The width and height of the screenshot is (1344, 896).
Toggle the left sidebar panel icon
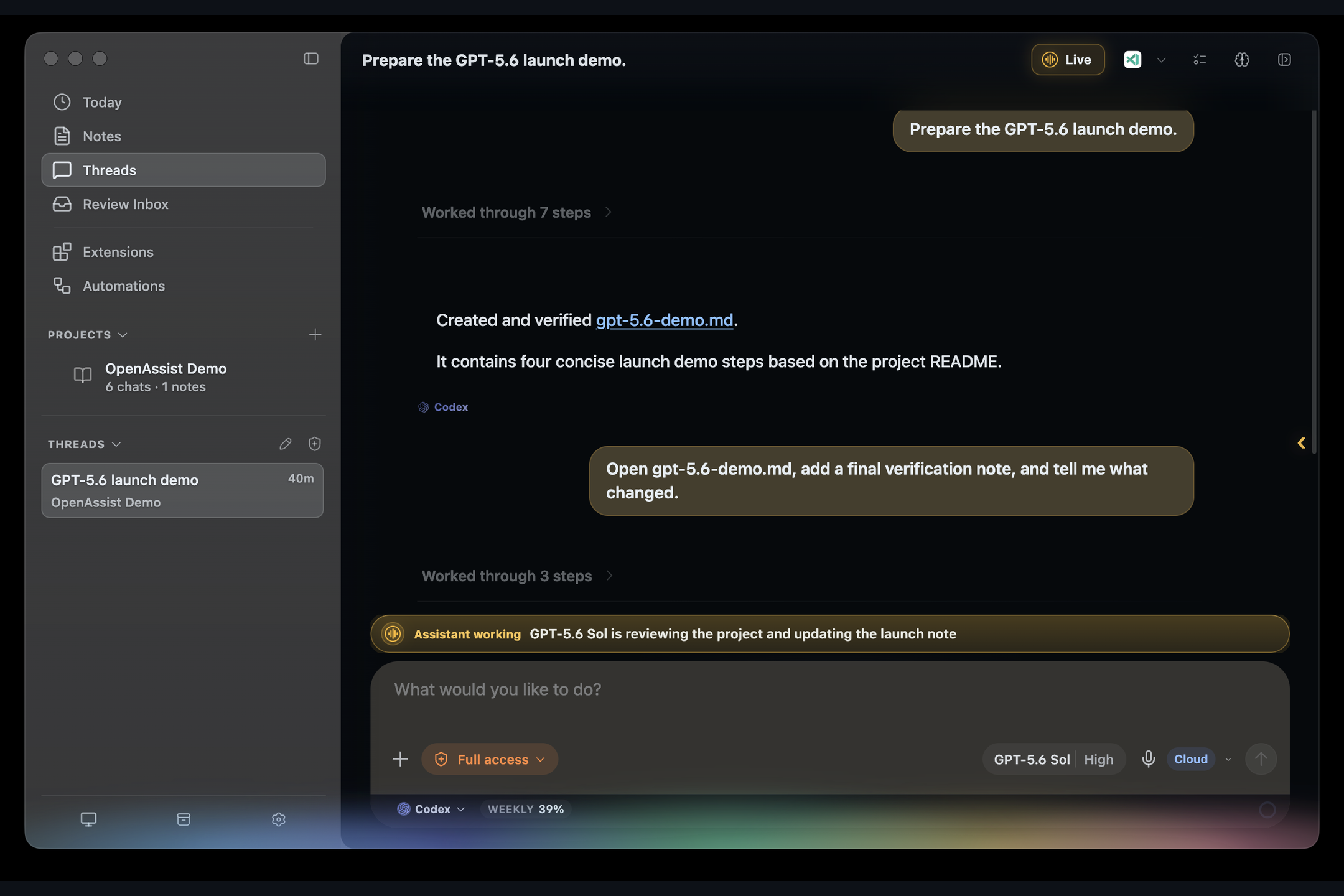pos(310,58)
